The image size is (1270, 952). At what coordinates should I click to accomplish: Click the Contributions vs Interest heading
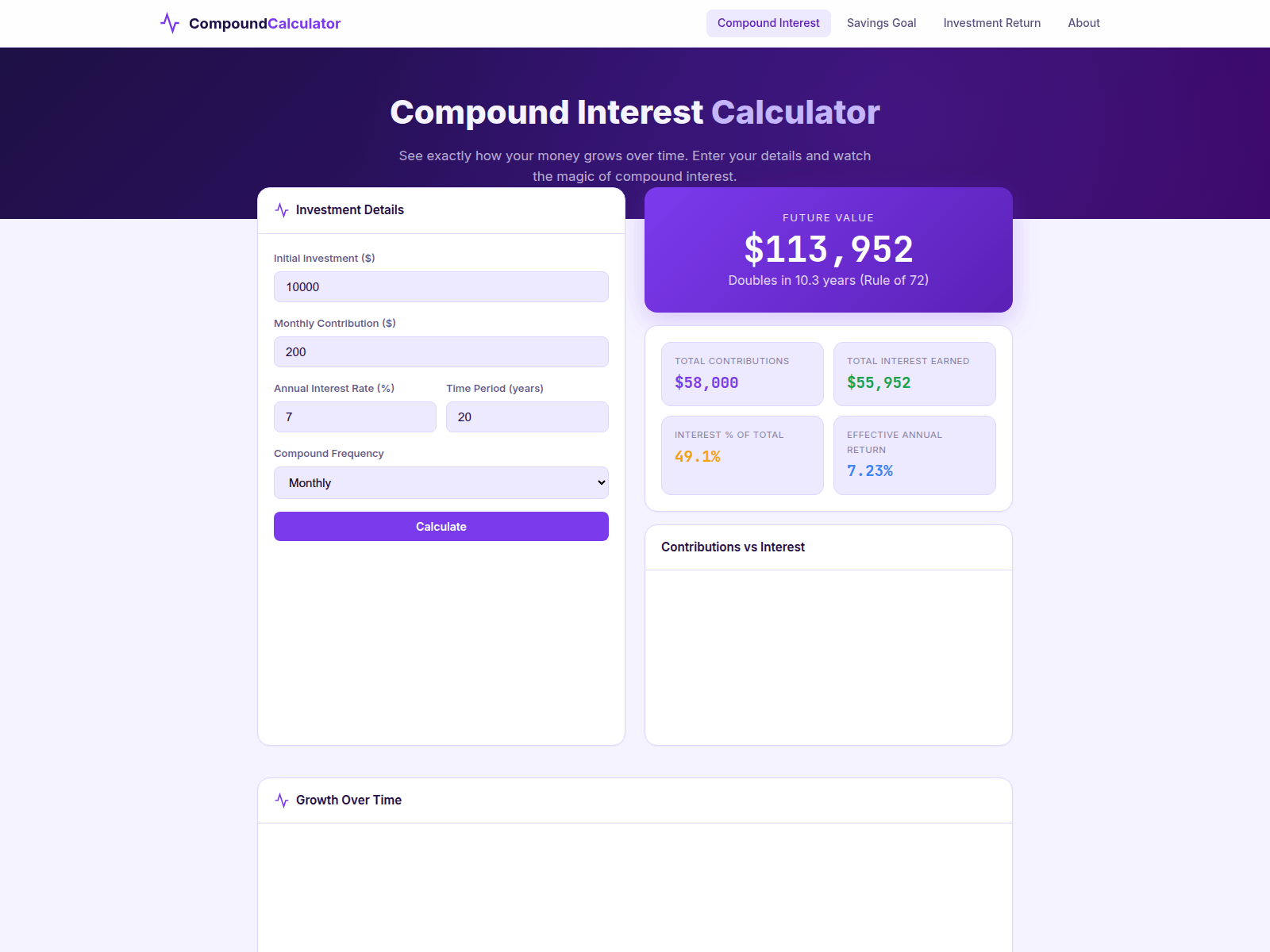733,547
